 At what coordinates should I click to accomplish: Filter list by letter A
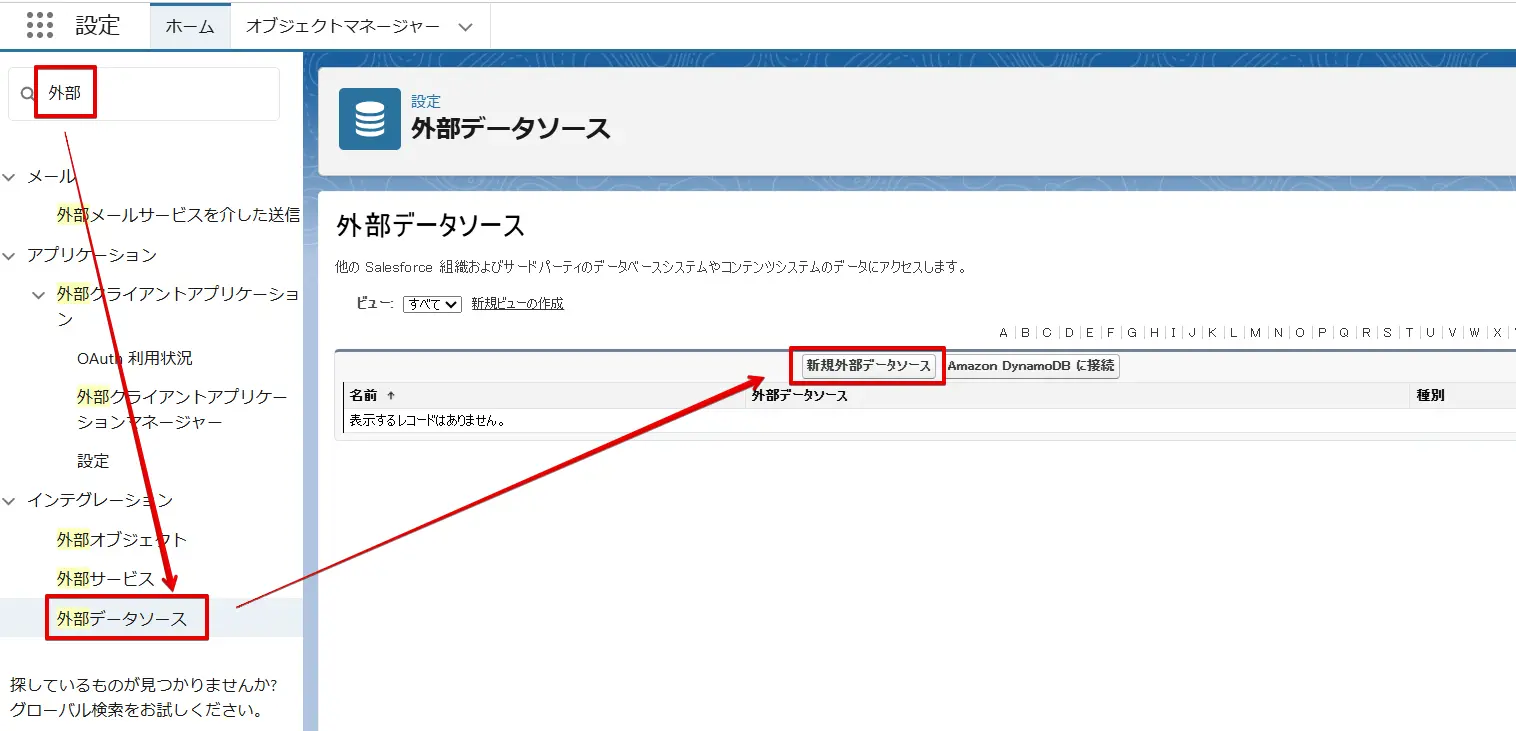[x=1002, y=332]
